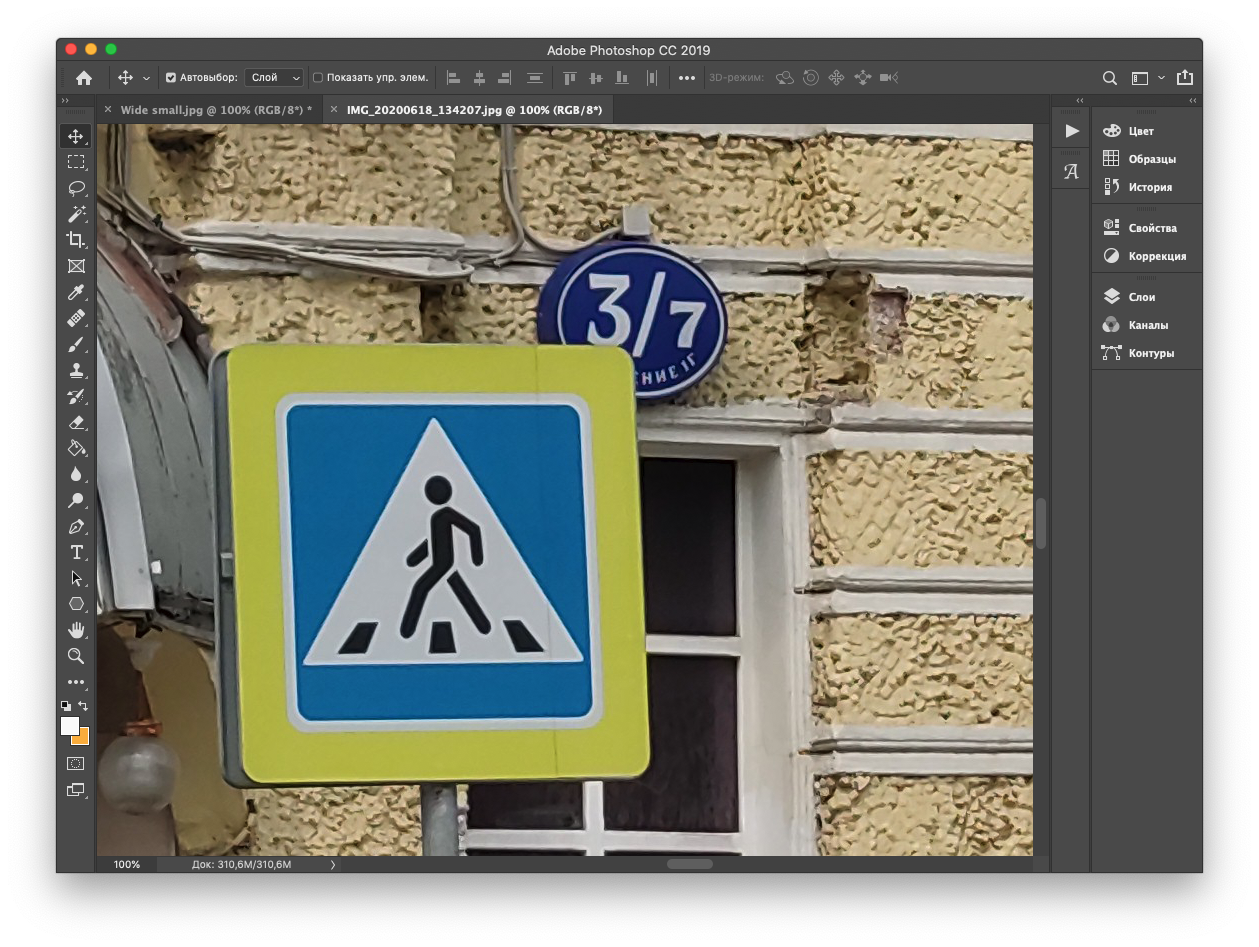The width and height of the screenshot is (1259, 947).
Task: Uncheck the Автовыбор checkbox
Action: [171, 78]
